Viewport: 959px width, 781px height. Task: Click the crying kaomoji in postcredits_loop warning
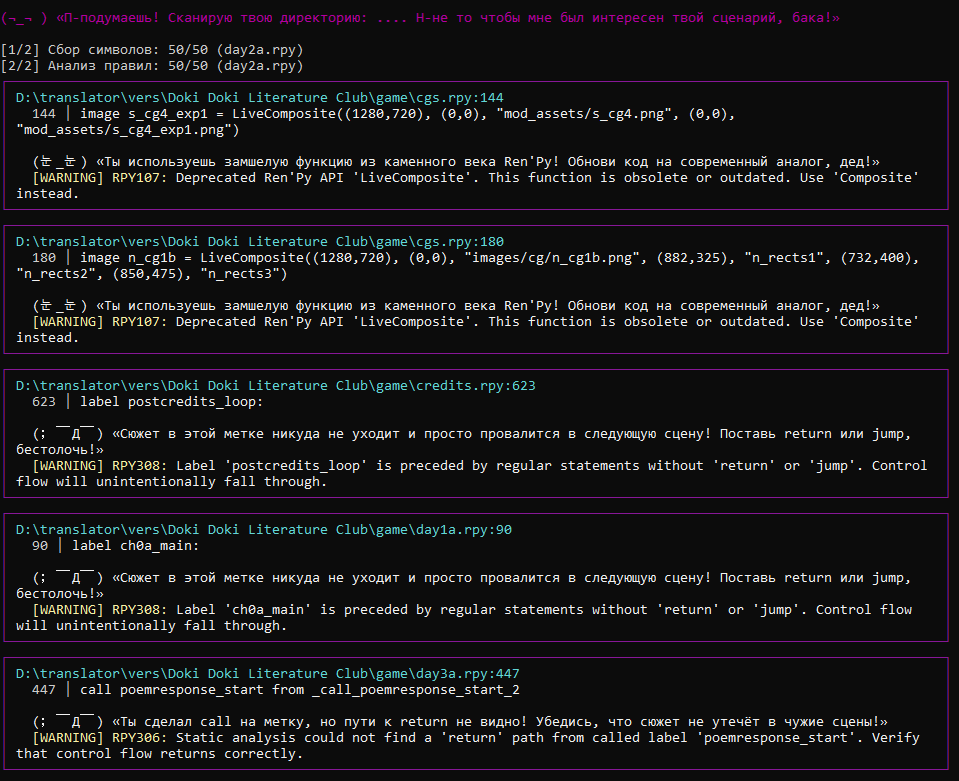68,434
